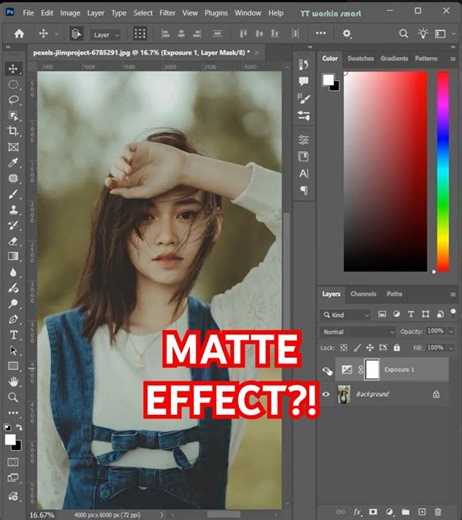The image size is (462, 520).
Task: Select the Elliptical Marquee tool
Action: pos(13,84)
